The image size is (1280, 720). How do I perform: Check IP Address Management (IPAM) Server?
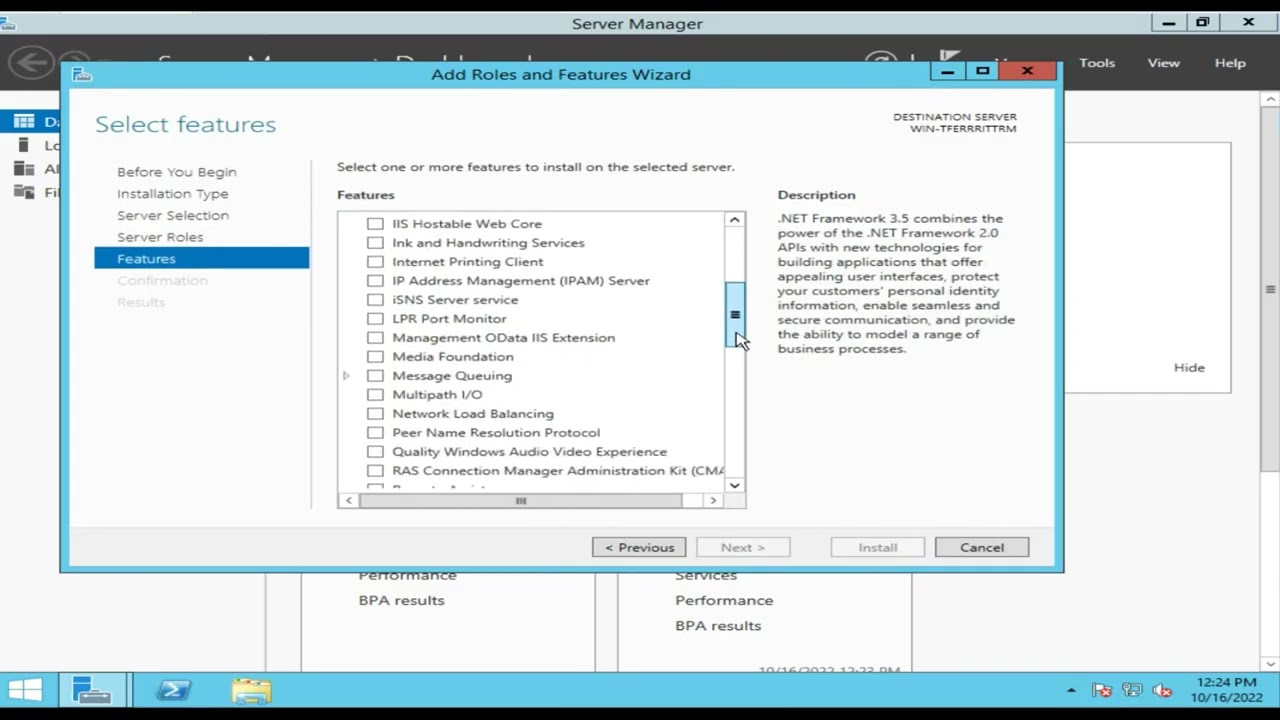tap(375, 281)
